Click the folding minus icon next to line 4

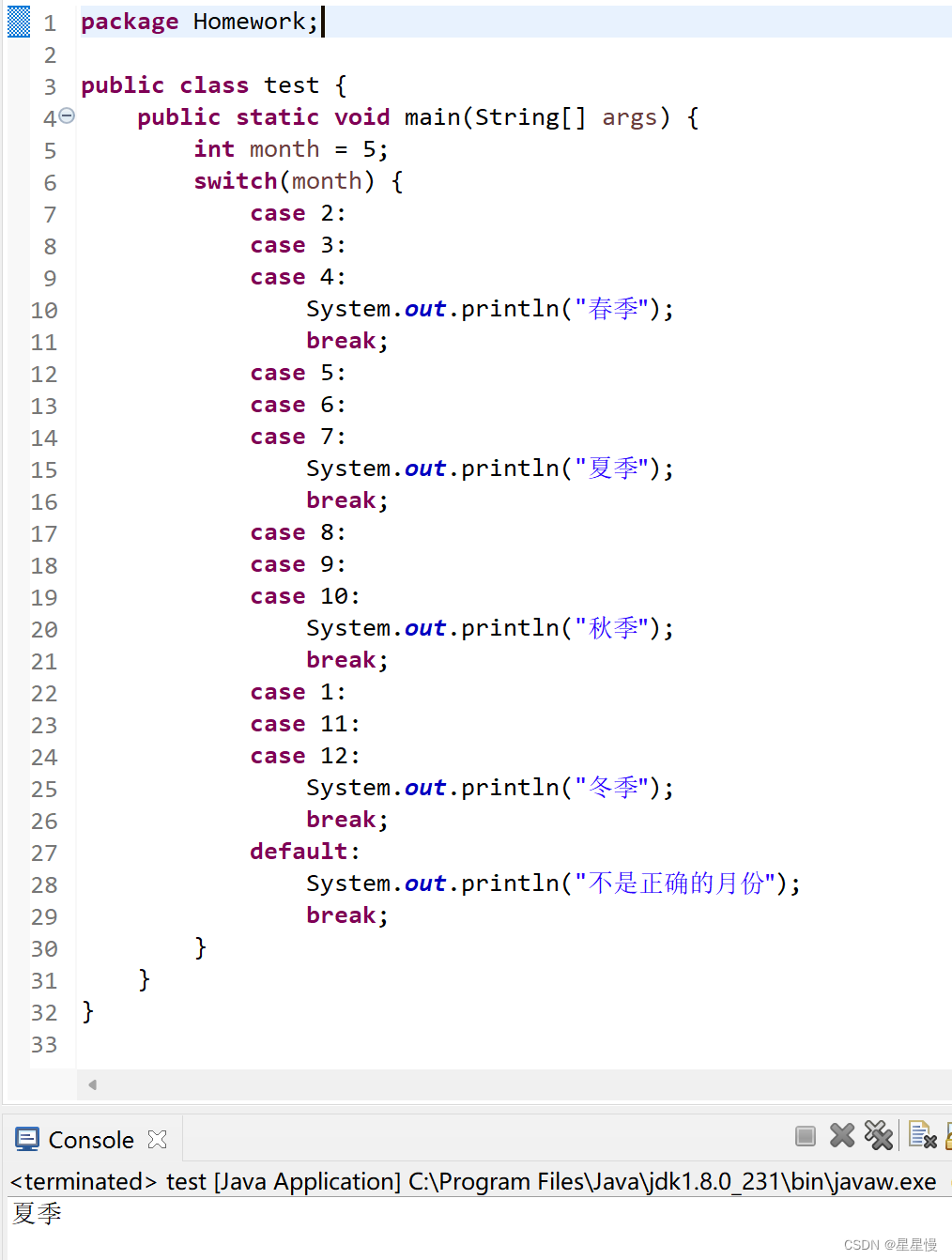coord(66,115)
